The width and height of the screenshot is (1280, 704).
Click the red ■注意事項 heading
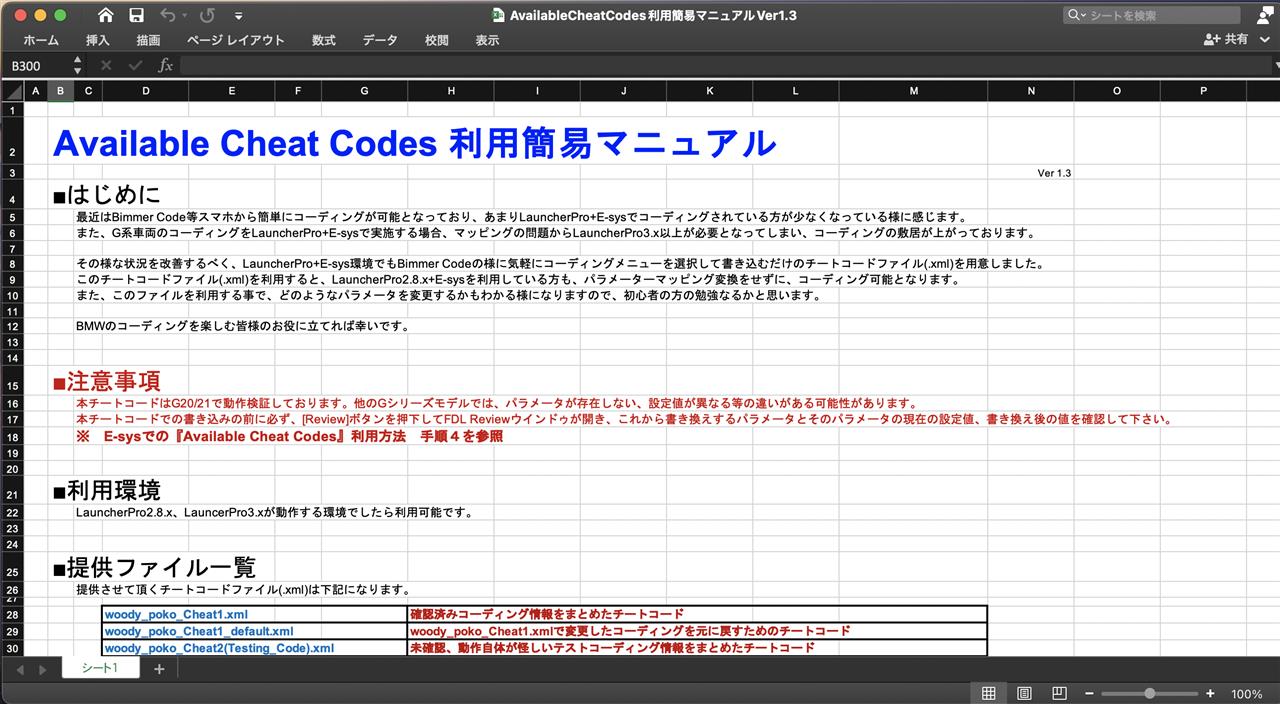106,381
